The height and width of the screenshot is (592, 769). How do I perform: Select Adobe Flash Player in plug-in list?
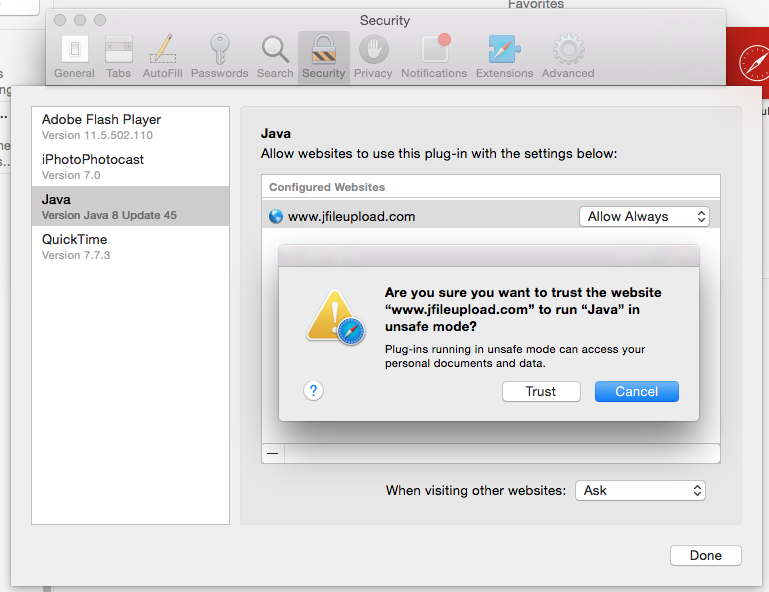tap(130, 126)
